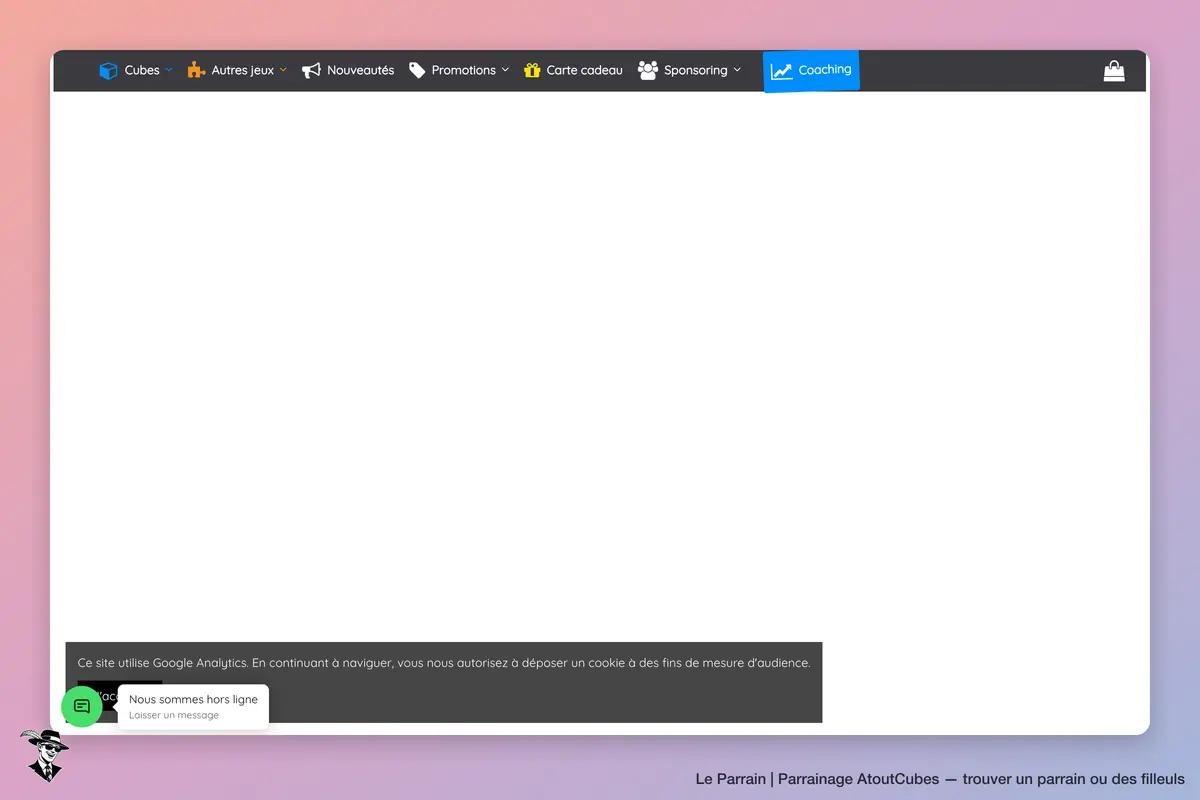Select the "Coaching" text label
Viewport: 1200px width, 800px height.
tap(825, 70)
